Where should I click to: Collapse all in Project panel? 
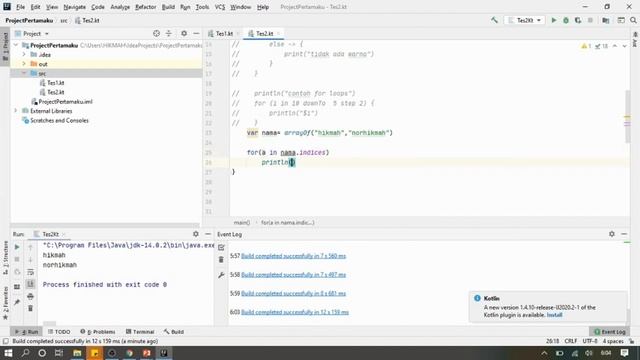point(169,33)
